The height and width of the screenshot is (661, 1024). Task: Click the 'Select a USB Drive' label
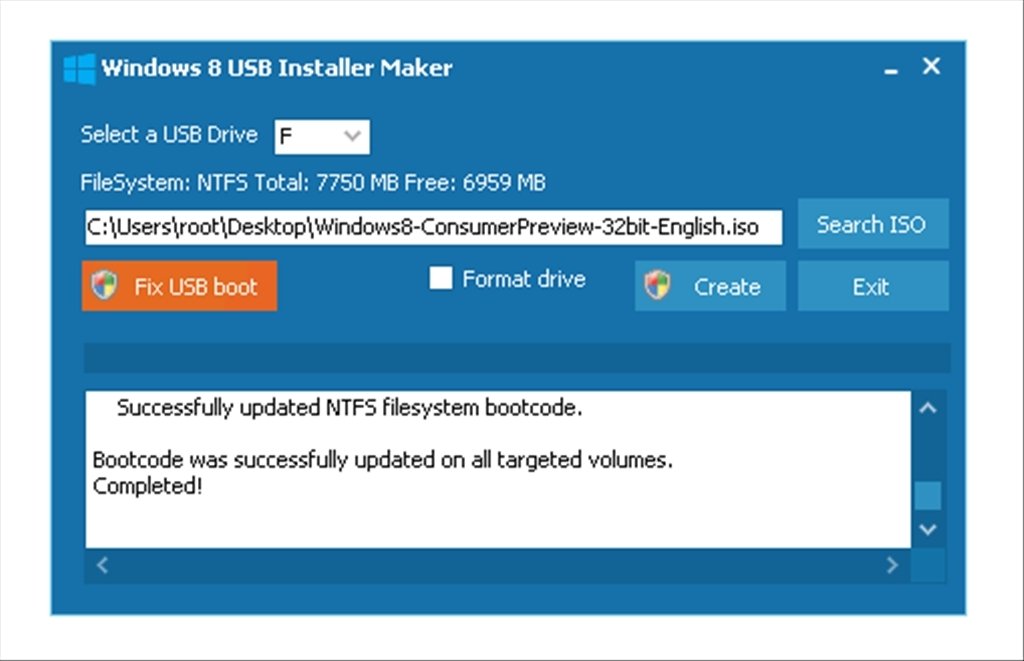(169, 135)
